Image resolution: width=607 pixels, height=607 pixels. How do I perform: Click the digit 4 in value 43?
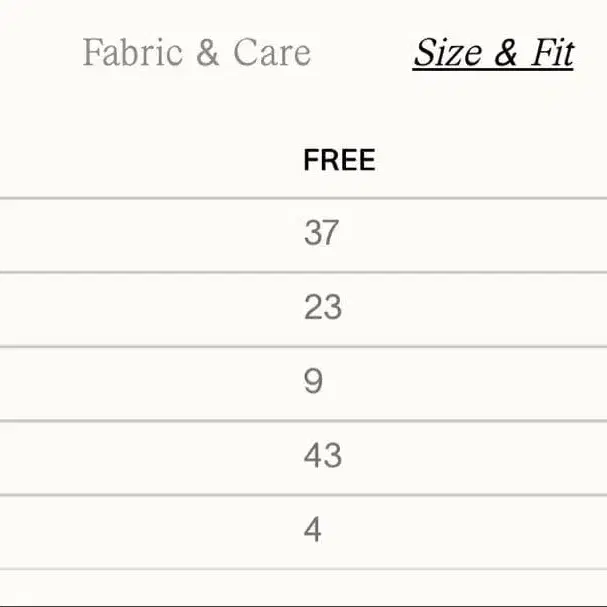(x=313, y=455)
